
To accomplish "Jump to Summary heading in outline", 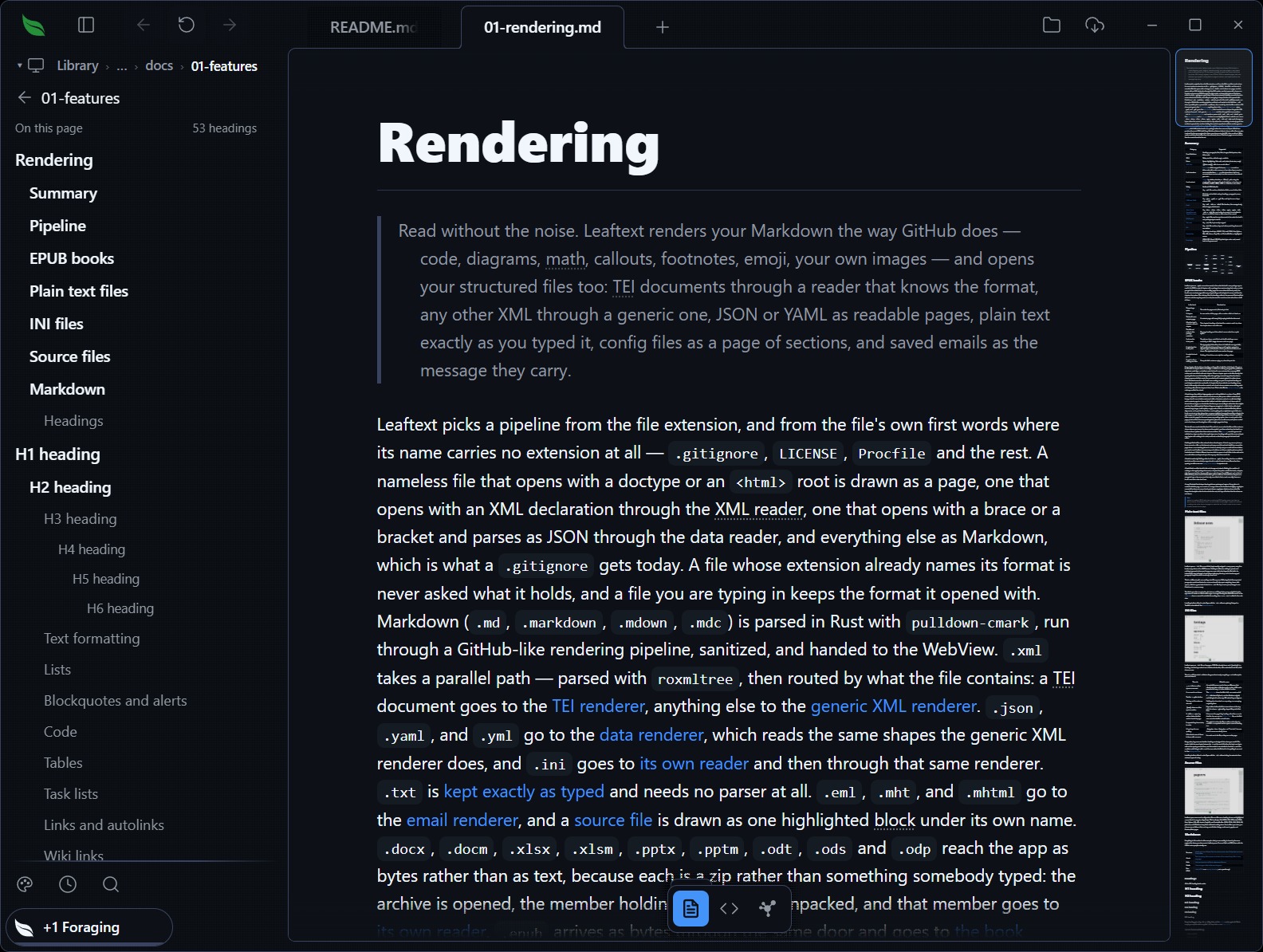I will tap(63, 193).
